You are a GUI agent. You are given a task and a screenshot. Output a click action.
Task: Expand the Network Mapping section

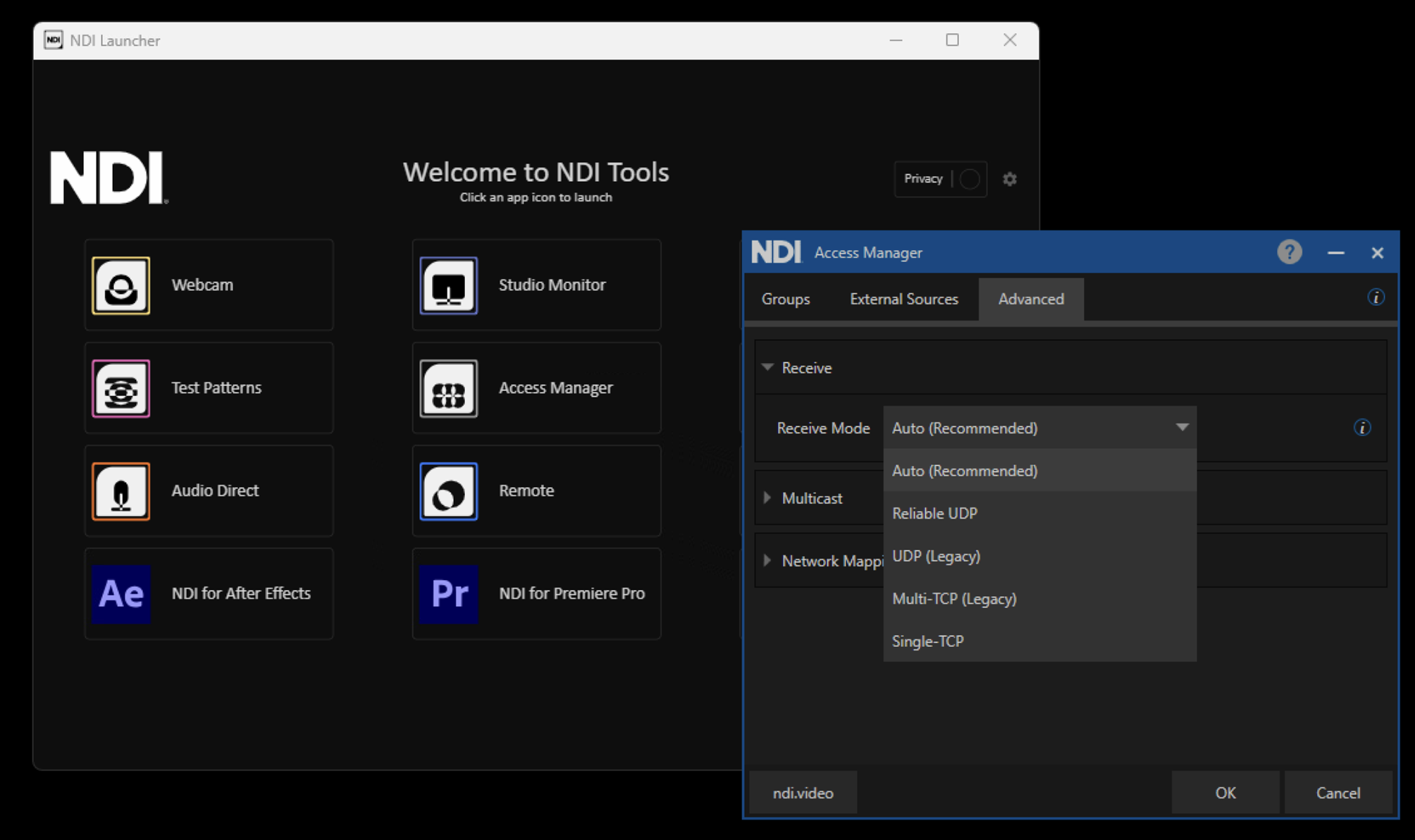point(767,560)
